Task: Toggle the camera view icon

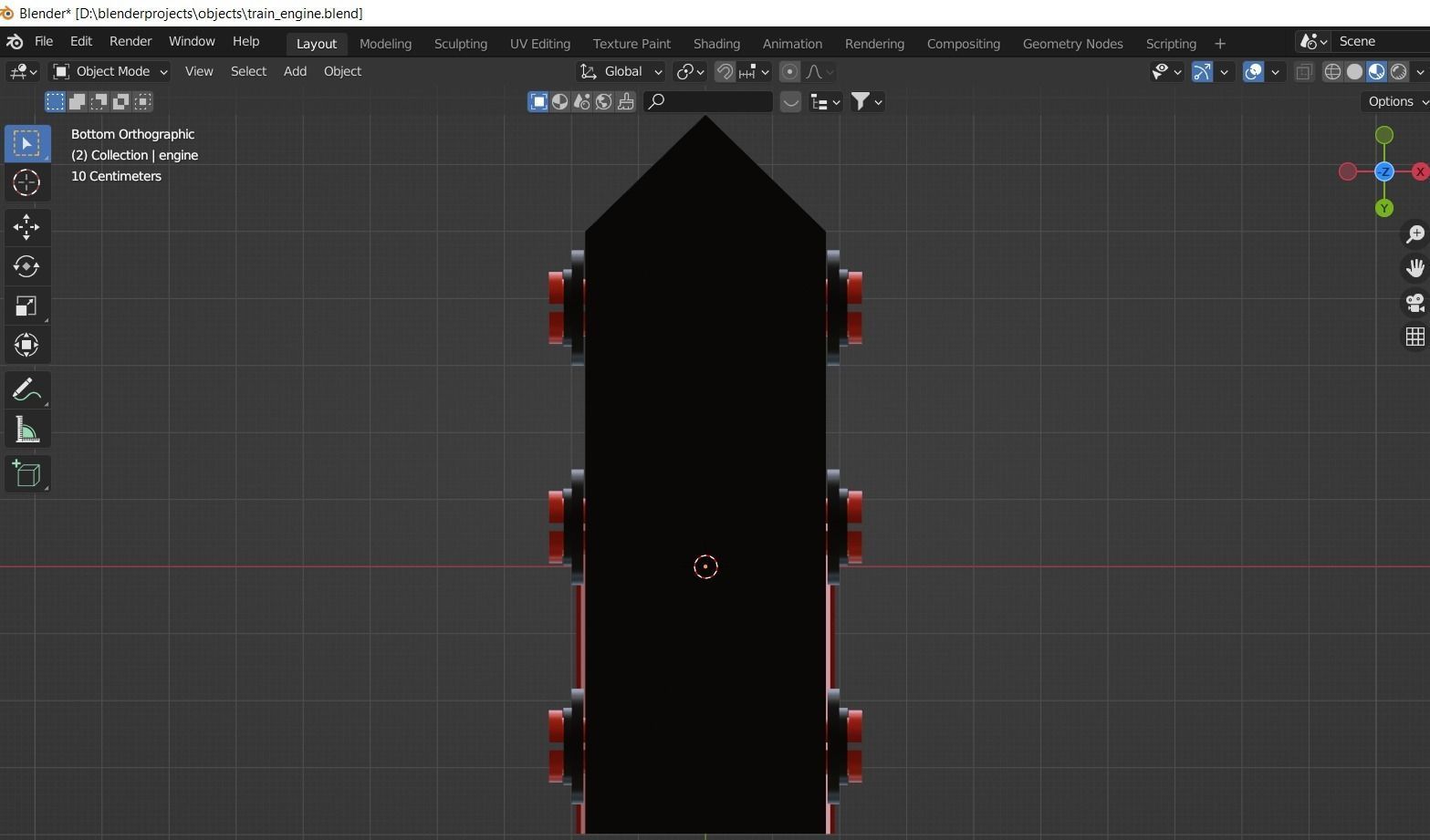Action: (x=1415, y=303)
